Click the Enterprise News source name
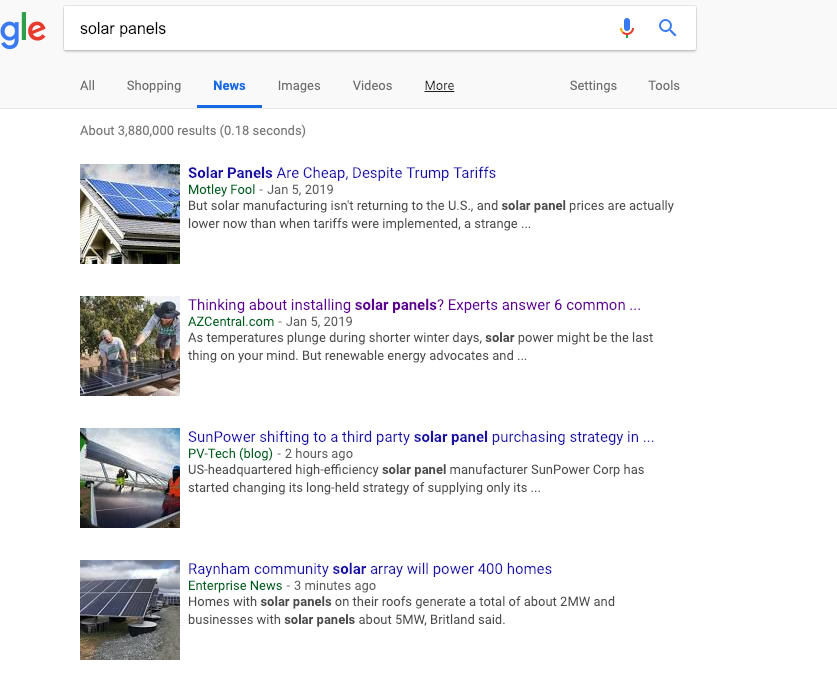This screenshot has height=683, width=837. point(235,585)
